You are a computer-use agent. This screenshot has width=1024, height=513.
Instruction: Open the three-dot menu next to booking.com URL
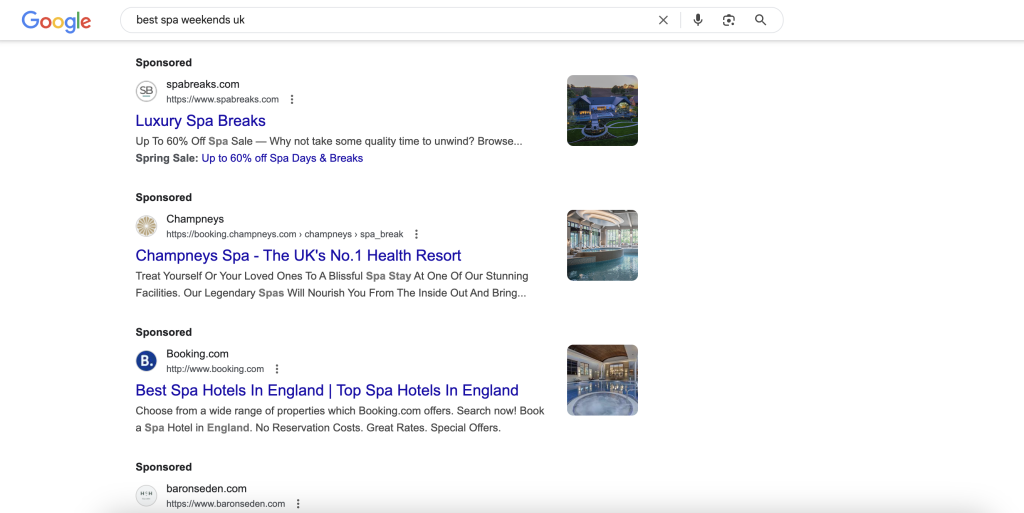(x=277, y=369)
